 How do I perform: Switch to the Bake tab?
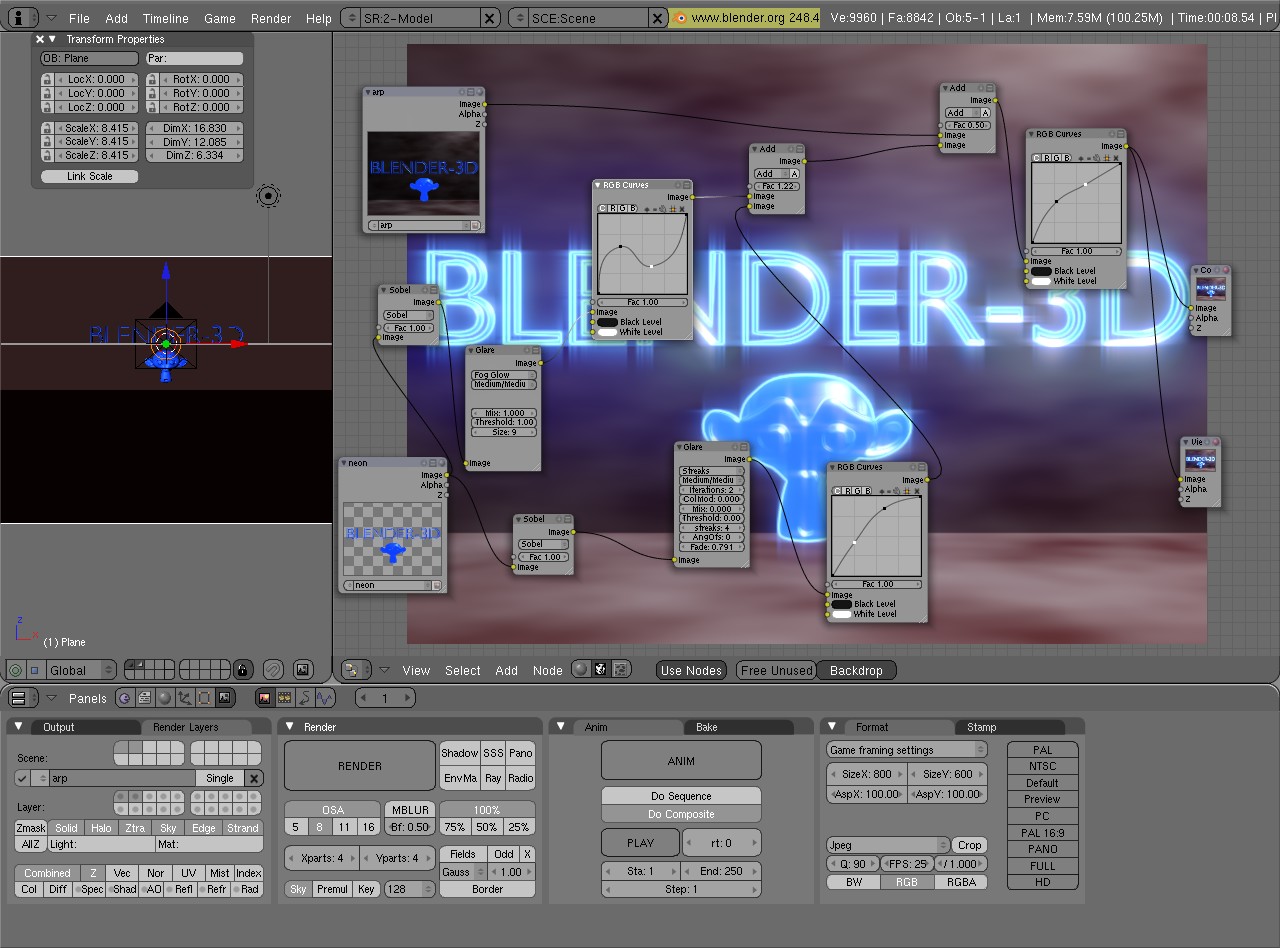(x=707, y=727)
